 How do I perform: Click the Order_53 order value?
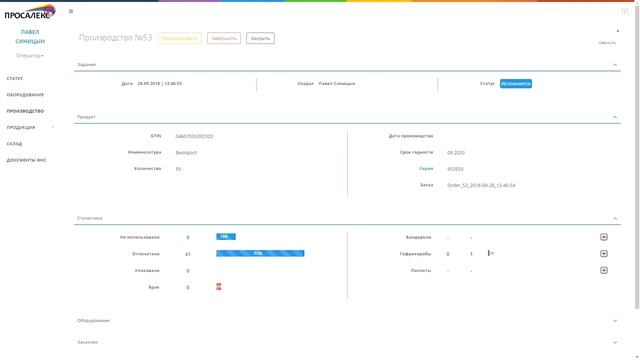481,185
